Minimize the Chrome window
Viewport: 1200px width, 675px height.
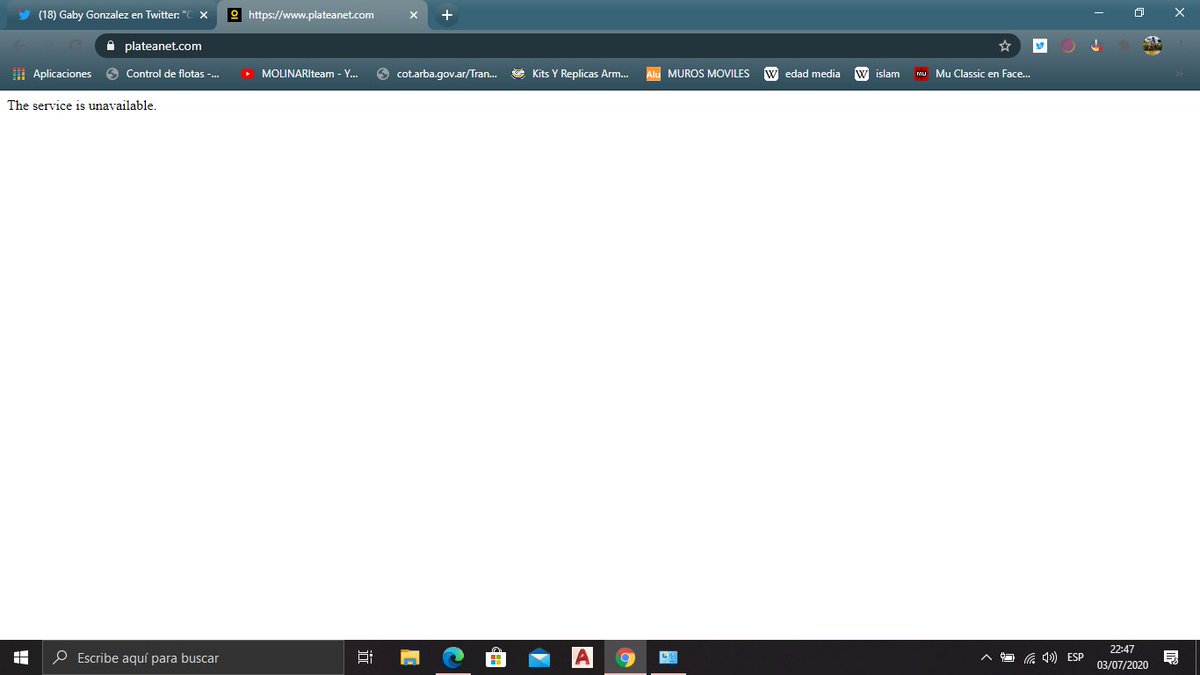tap(1099, 12)
